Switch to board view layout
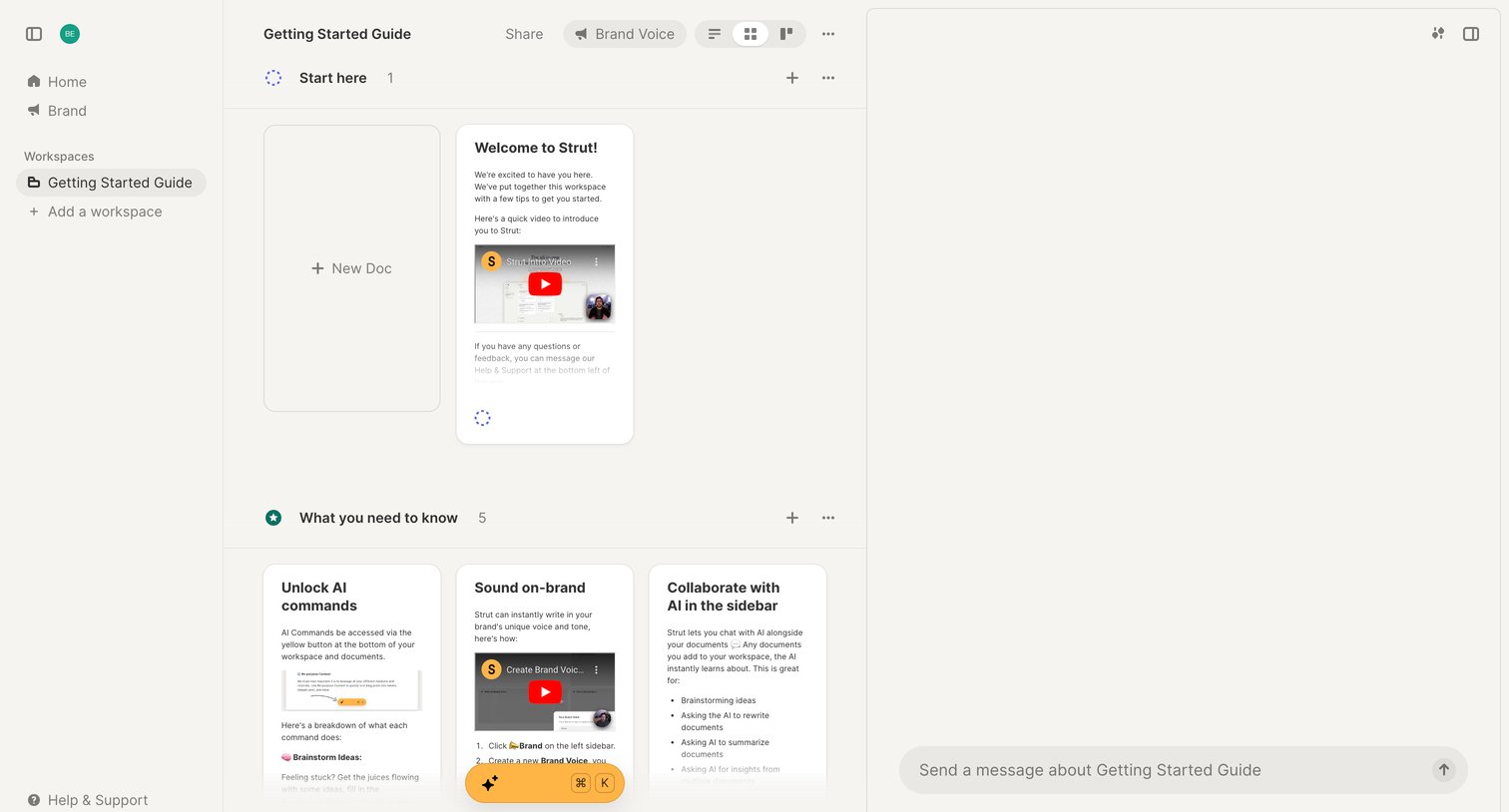Screen dimensions: 1509x812 (786, 34)
